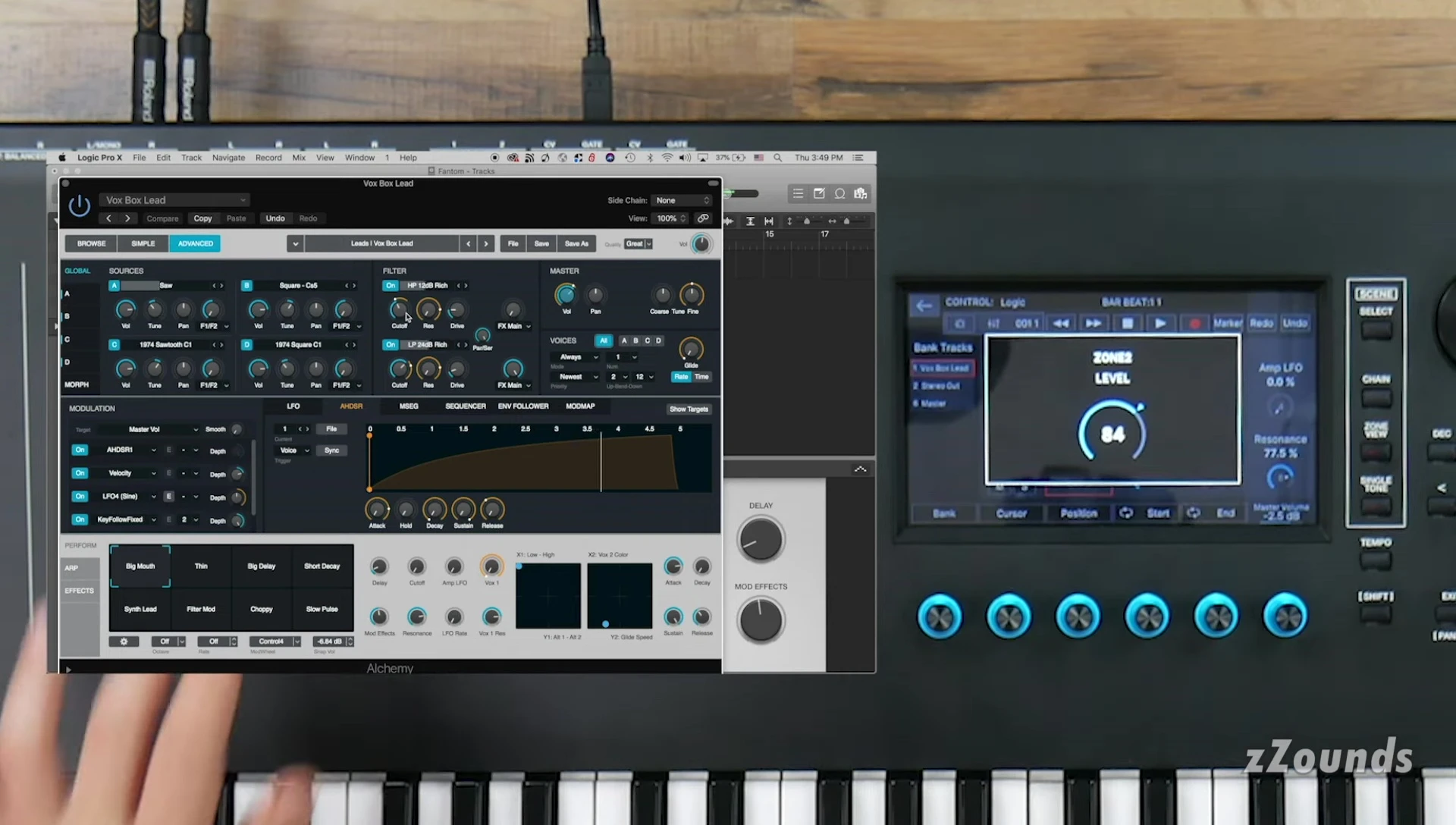Viewport: 1456px width, 825px height.
Task: Open the Newest priority dropdown
Action: pos(576,377)
